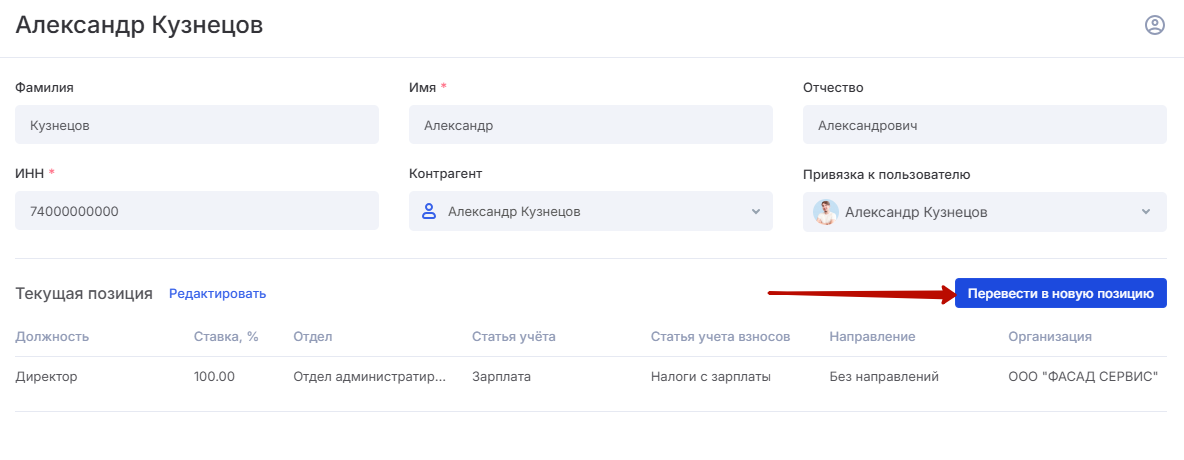Click the Должность column header

coord(52,337)
